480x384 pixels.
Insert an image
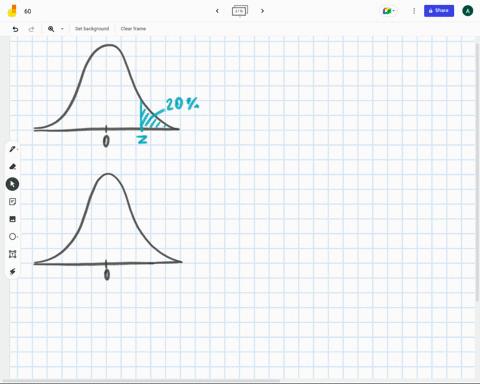click(13, 219)
